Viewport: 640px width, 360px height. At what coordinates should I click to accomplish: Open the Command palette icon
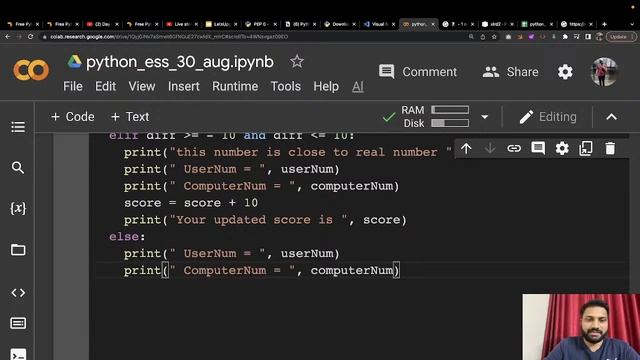coord(18,323)
